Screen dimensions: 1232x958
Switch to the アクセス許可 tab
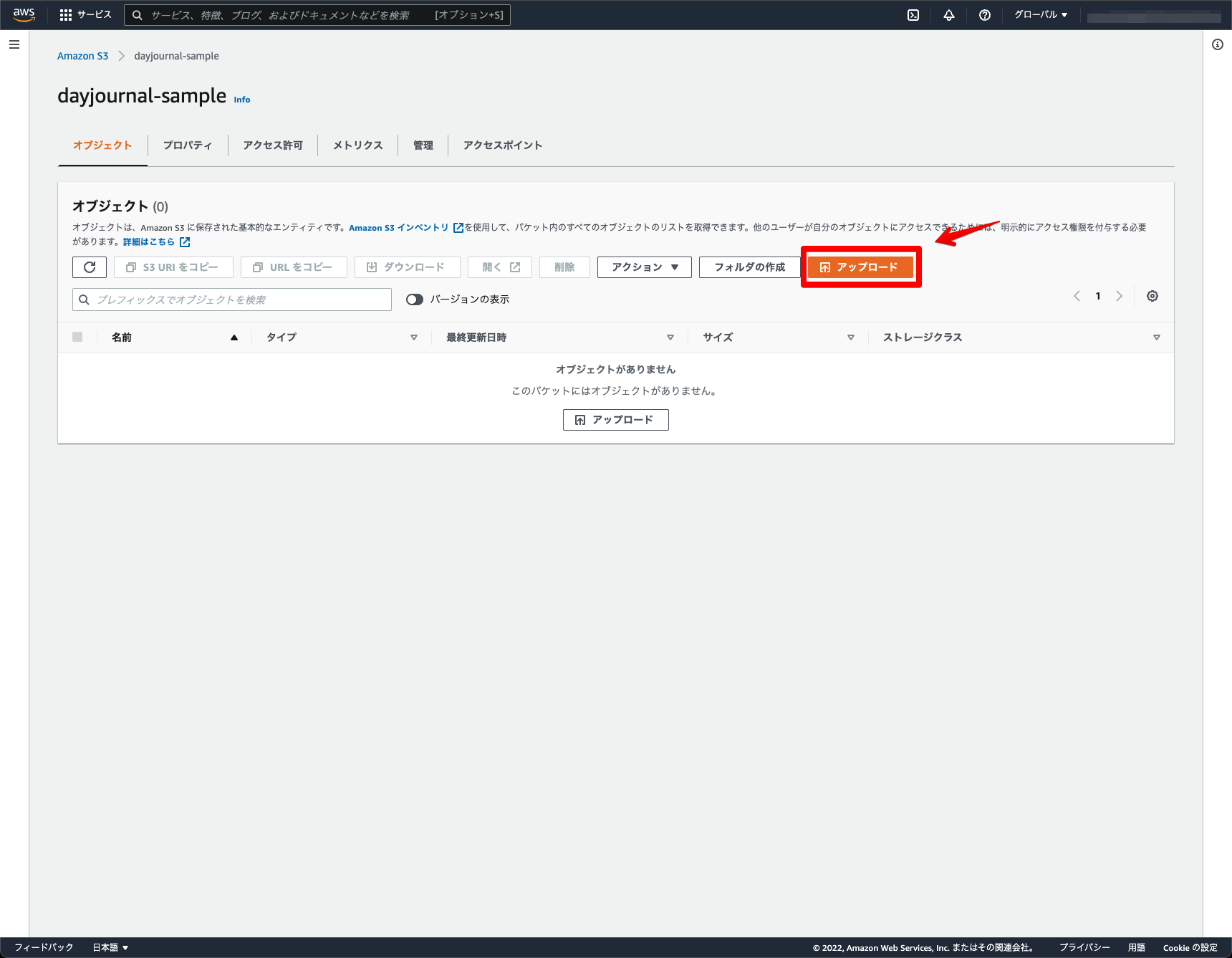click(273, 145)
